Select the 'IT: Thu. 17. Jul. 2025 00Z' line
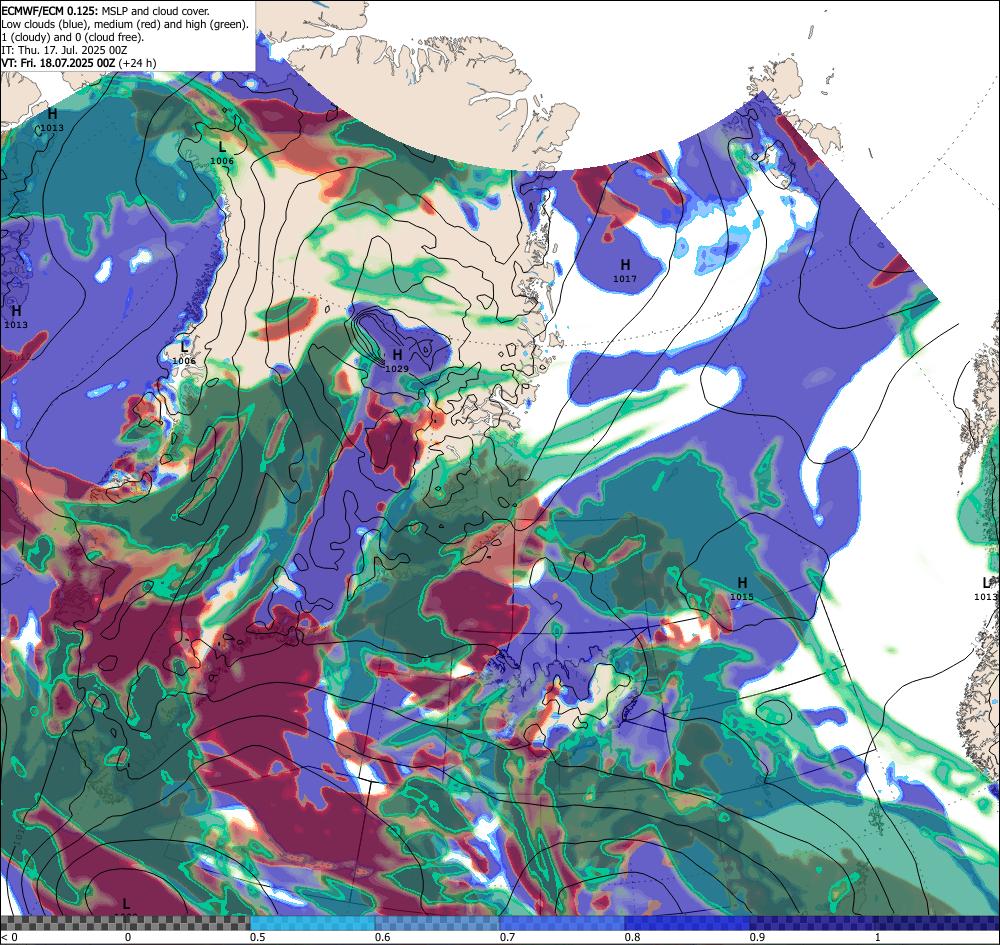The height and width of the screenshot is (945, 1000). coord(64,50)
